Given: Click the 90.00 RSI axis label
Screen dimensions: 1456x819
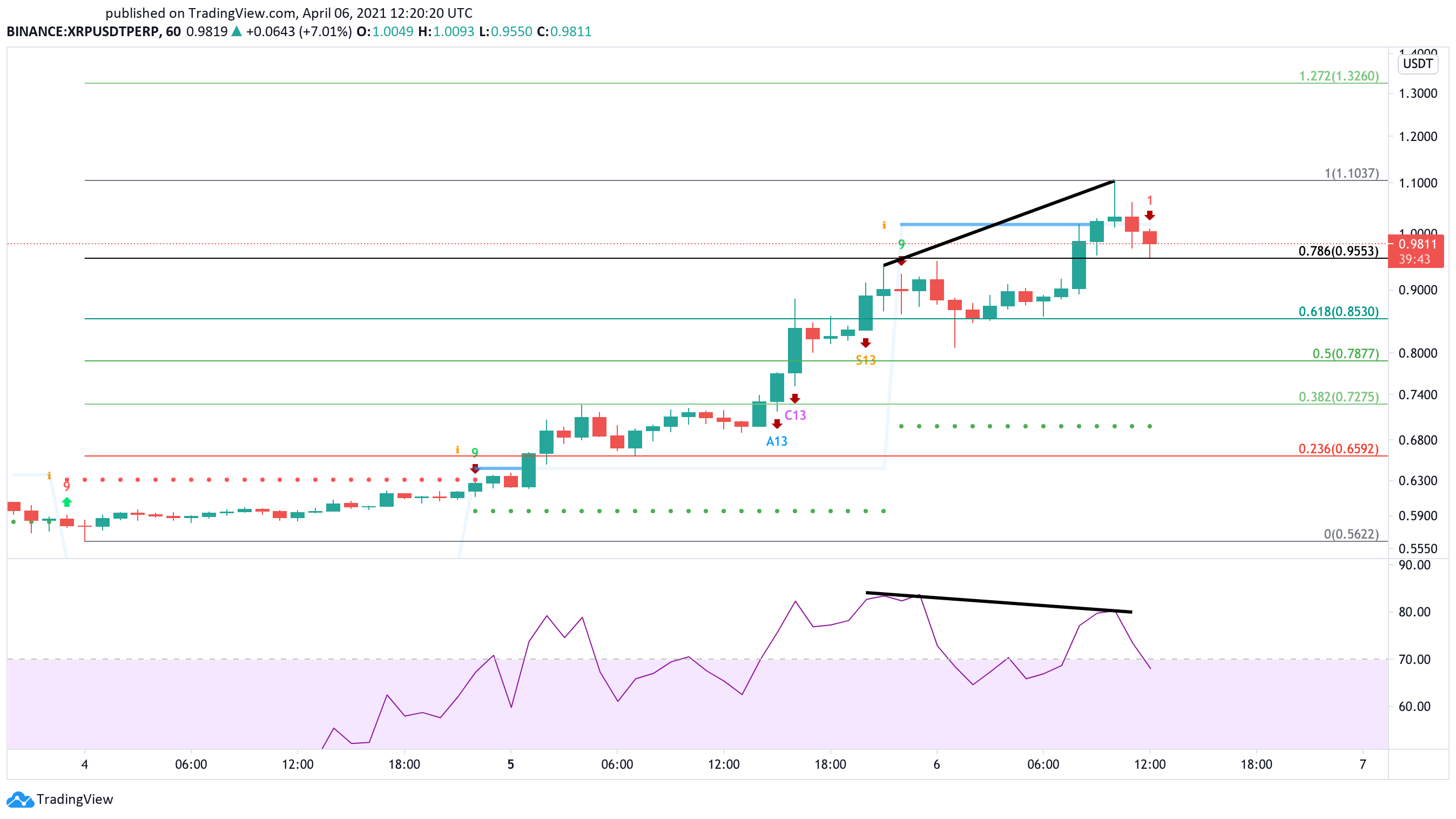Looking at the screenshot, I should pyautogui.click(x=1414, y=565).
